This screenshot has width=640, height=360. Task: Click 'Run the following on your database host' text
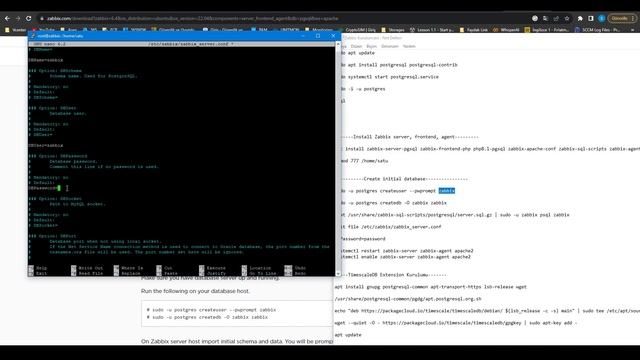click(x=195, y=291)
